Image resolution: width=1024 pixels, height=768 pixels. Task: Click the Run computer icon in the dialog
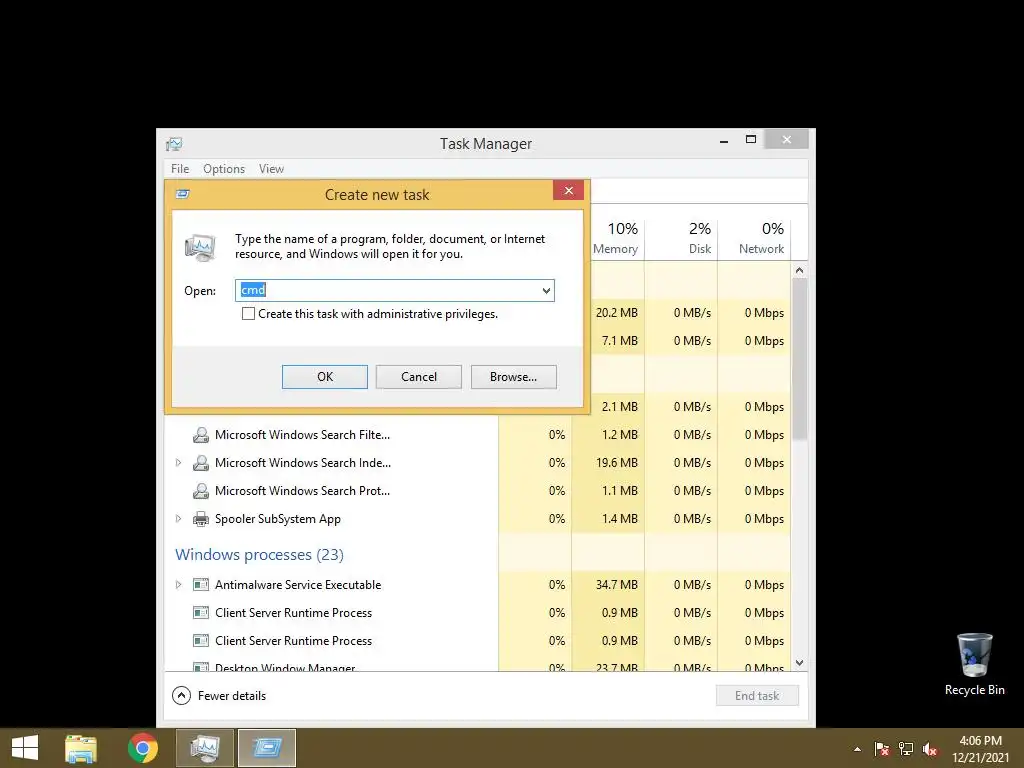click(x=200, y=247)
